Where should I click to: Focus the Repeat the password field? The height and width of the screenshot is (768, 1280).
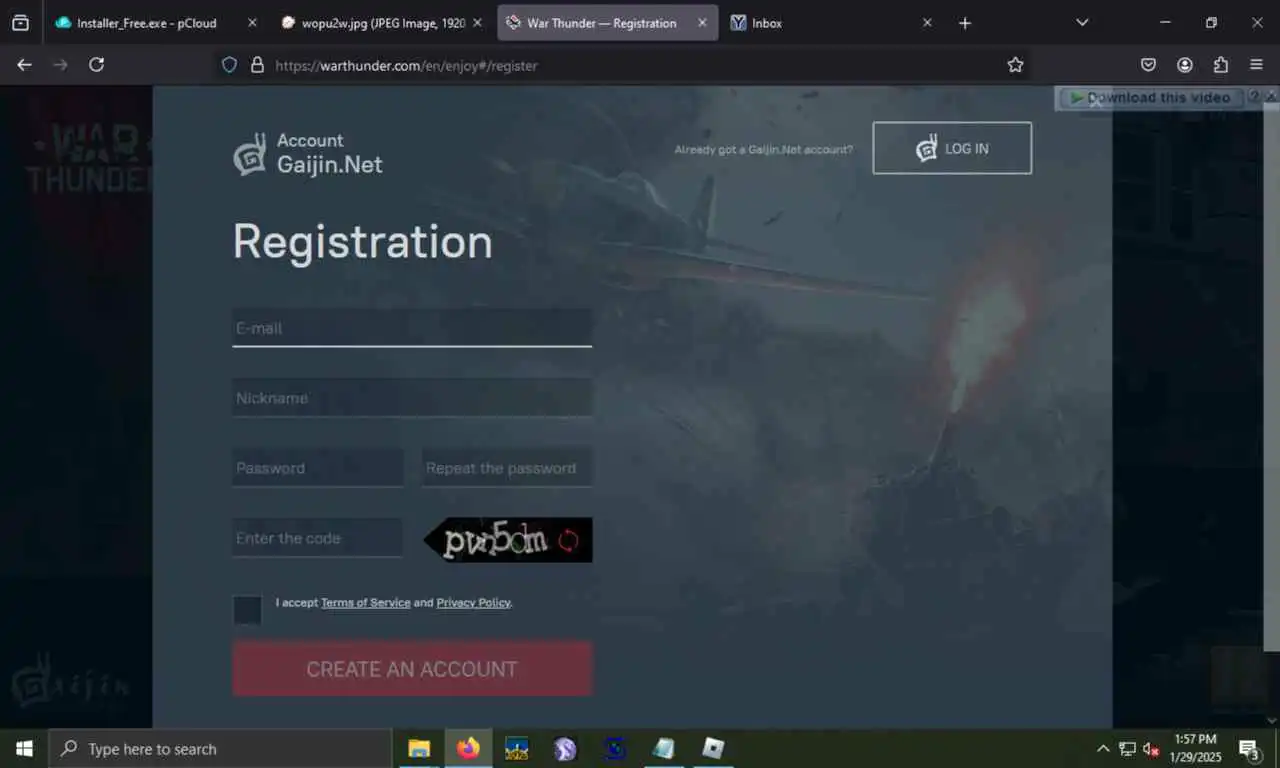click(x=507, y=468)
